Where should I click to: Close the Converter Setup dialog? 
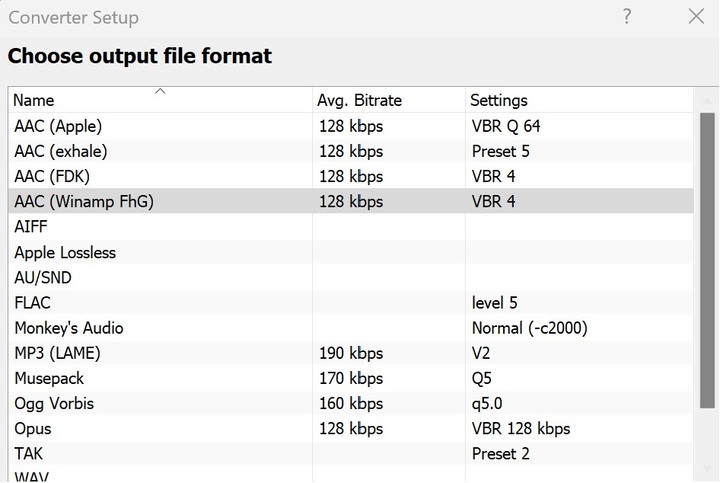click(x=696, y=17)
